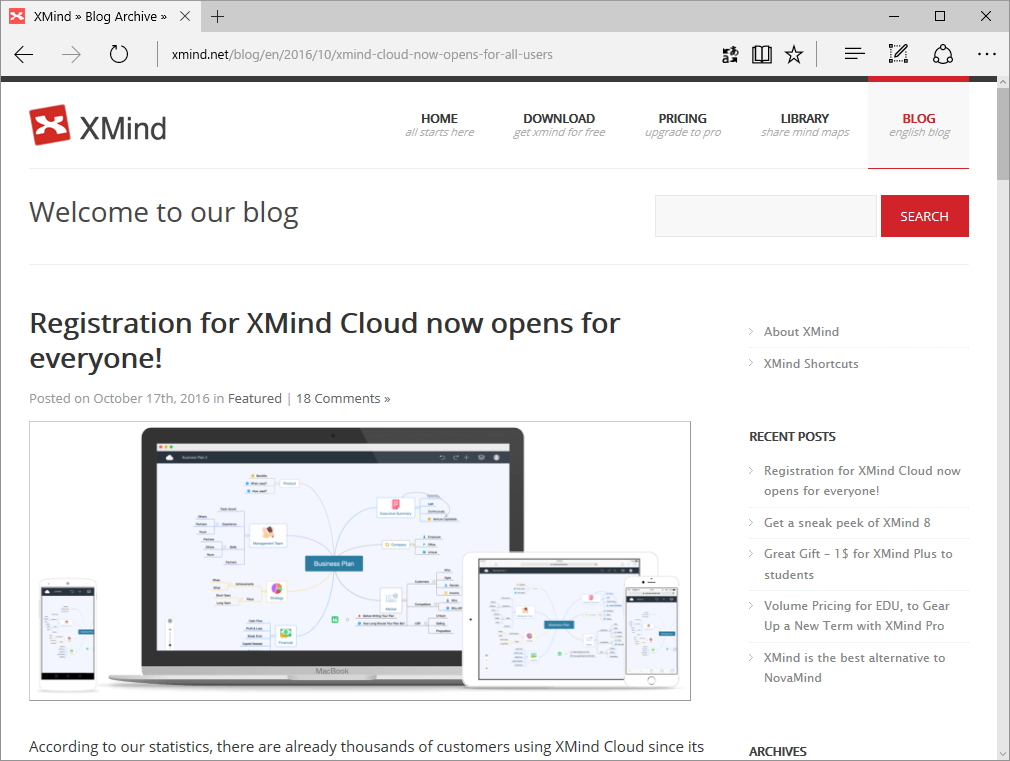This screenshot has height=761, width=1010.
Task: Open the LIBRARY navigation item
Action: coord(805,125)
